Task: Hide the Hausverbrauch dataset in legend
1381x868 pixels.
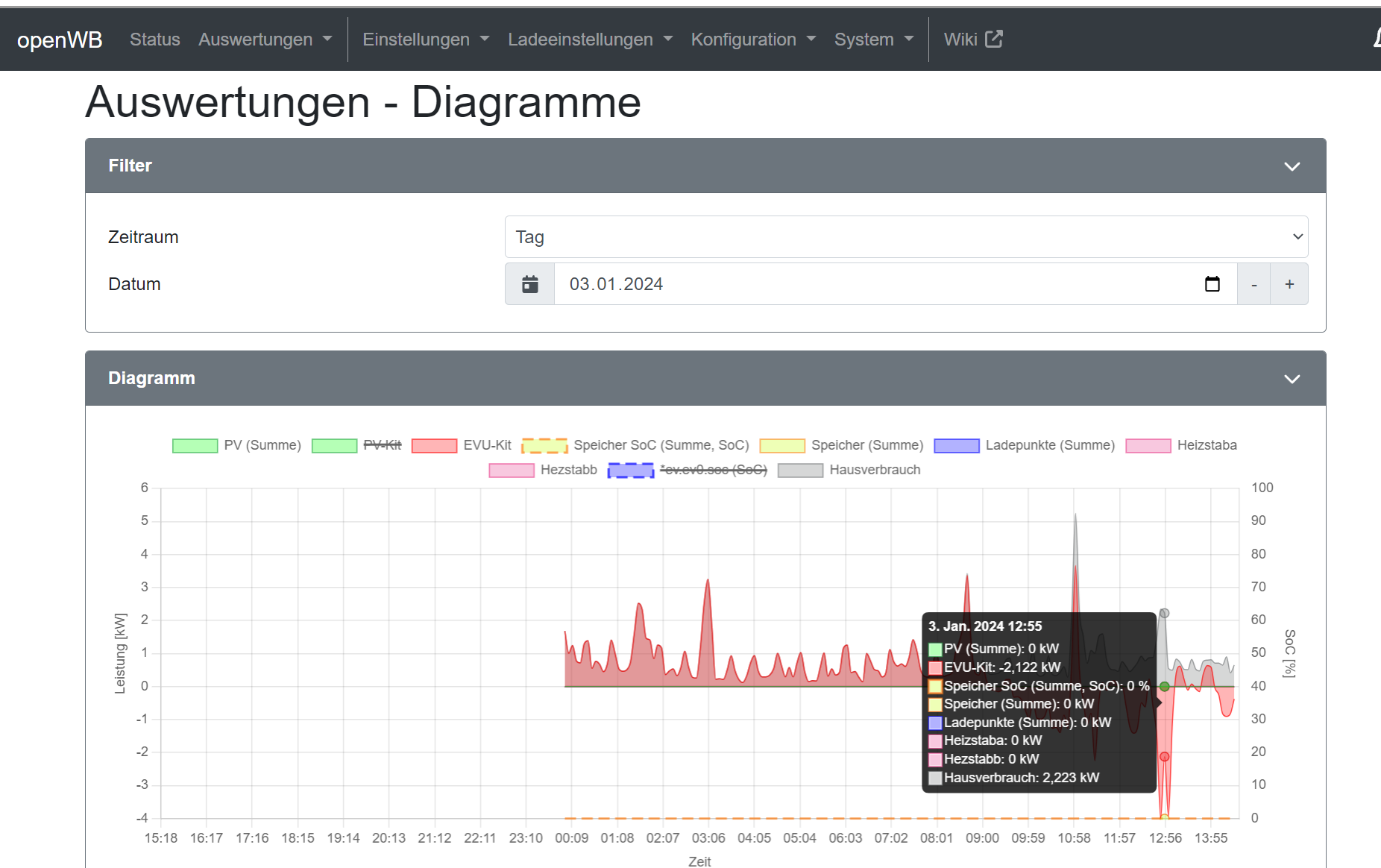Action: tap(849, 470)
